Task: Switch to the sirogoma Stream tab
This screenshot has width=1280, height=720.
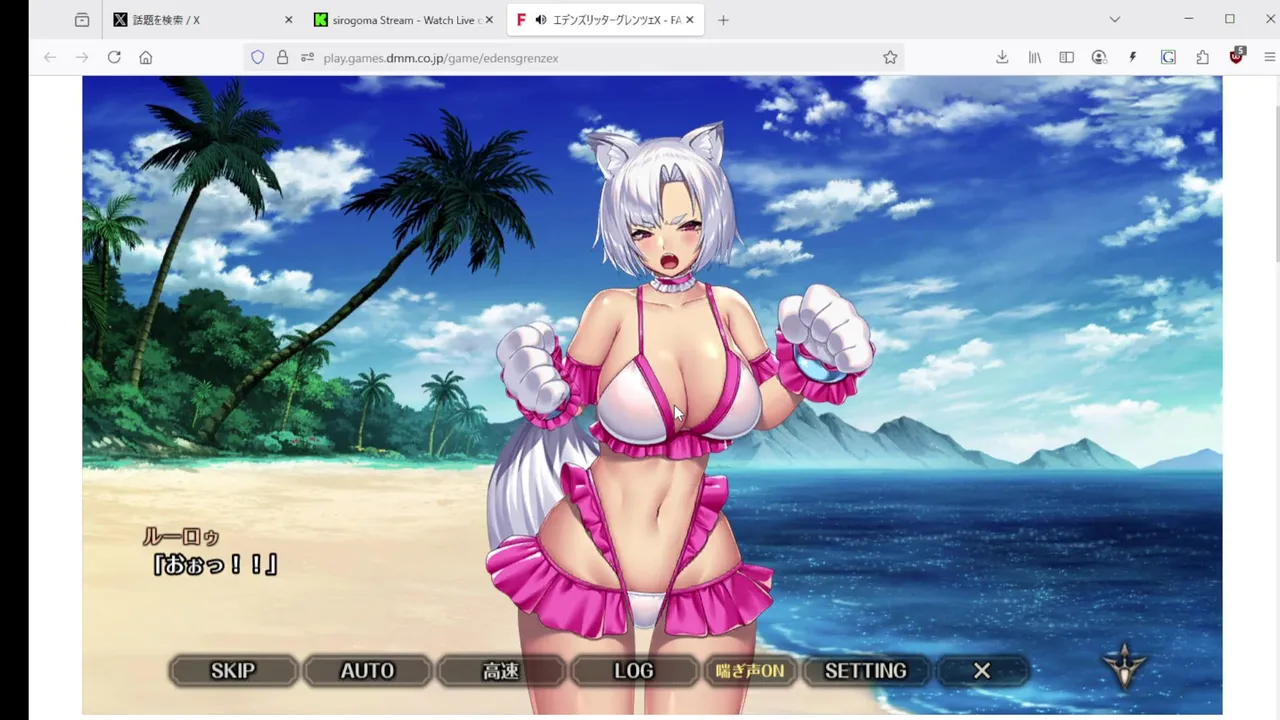Action: 403,20
